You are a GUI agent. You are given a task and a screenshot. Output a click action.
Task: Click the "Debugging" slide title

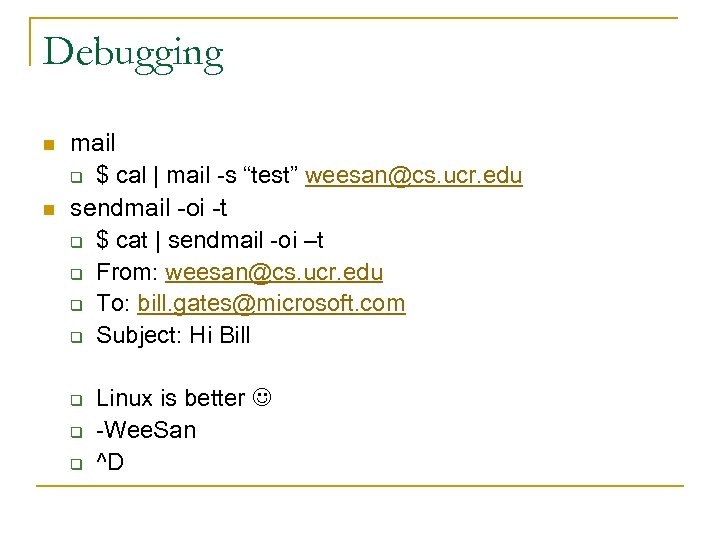coord(133,52)
